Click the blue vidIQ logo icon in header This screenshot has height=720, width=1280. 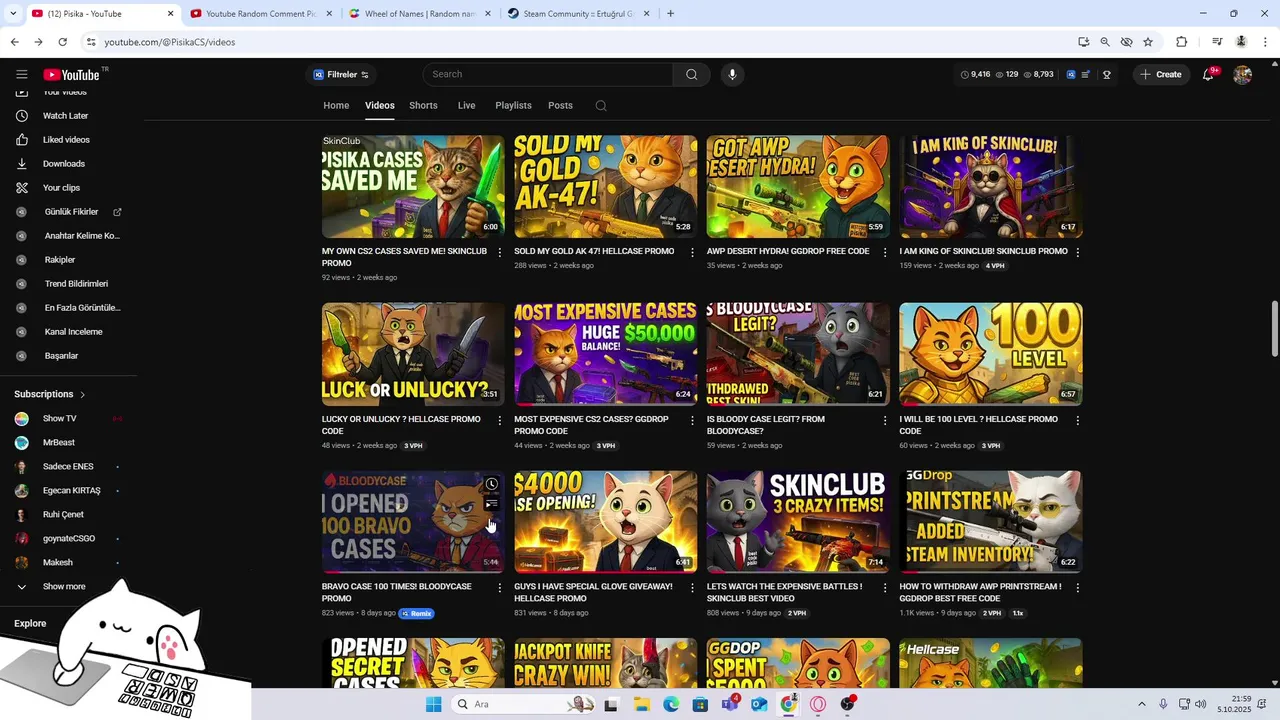coord(1071,74)
